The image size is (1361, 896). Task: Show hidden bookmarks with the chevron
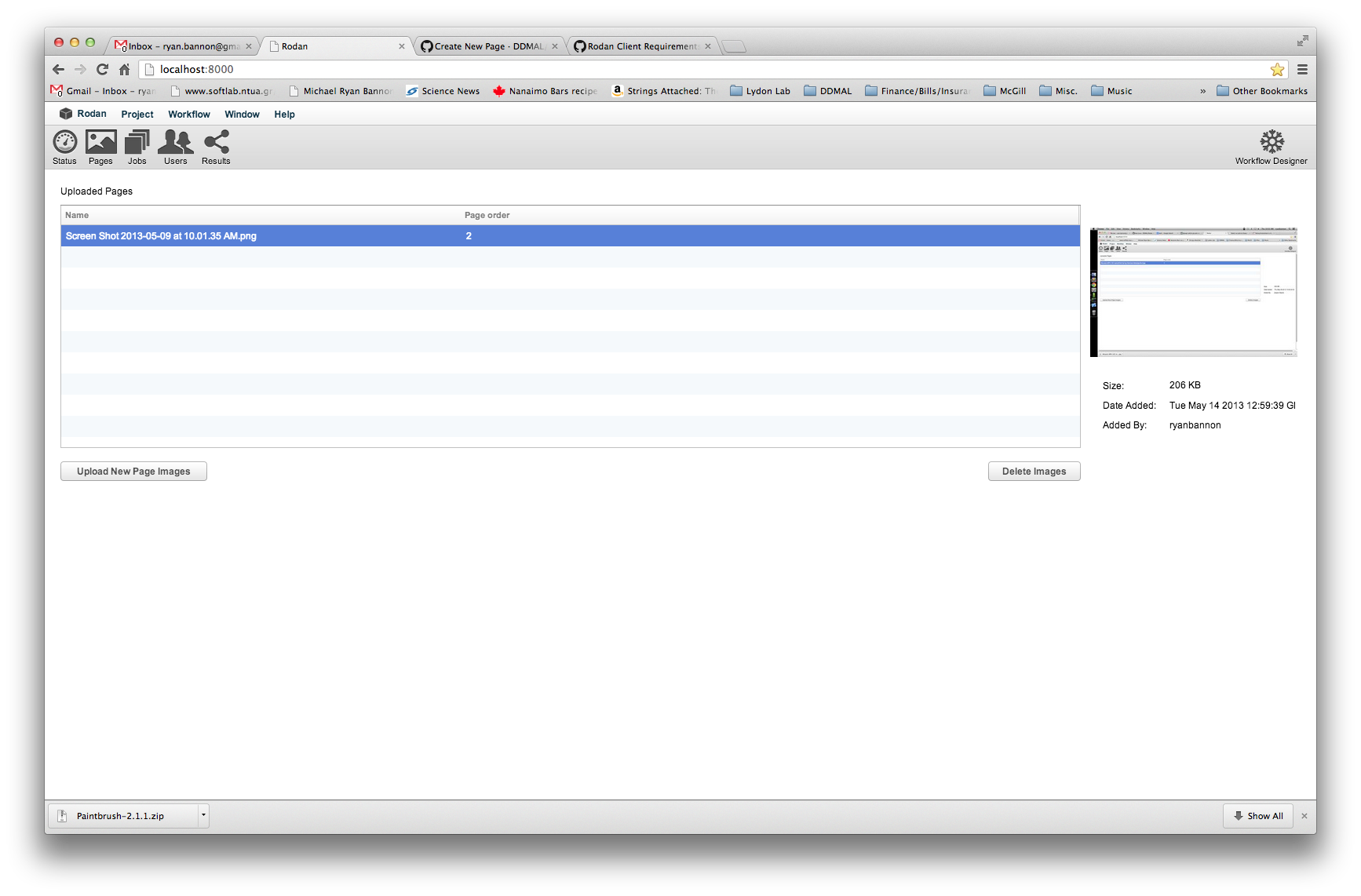[x=1202, y=91]
